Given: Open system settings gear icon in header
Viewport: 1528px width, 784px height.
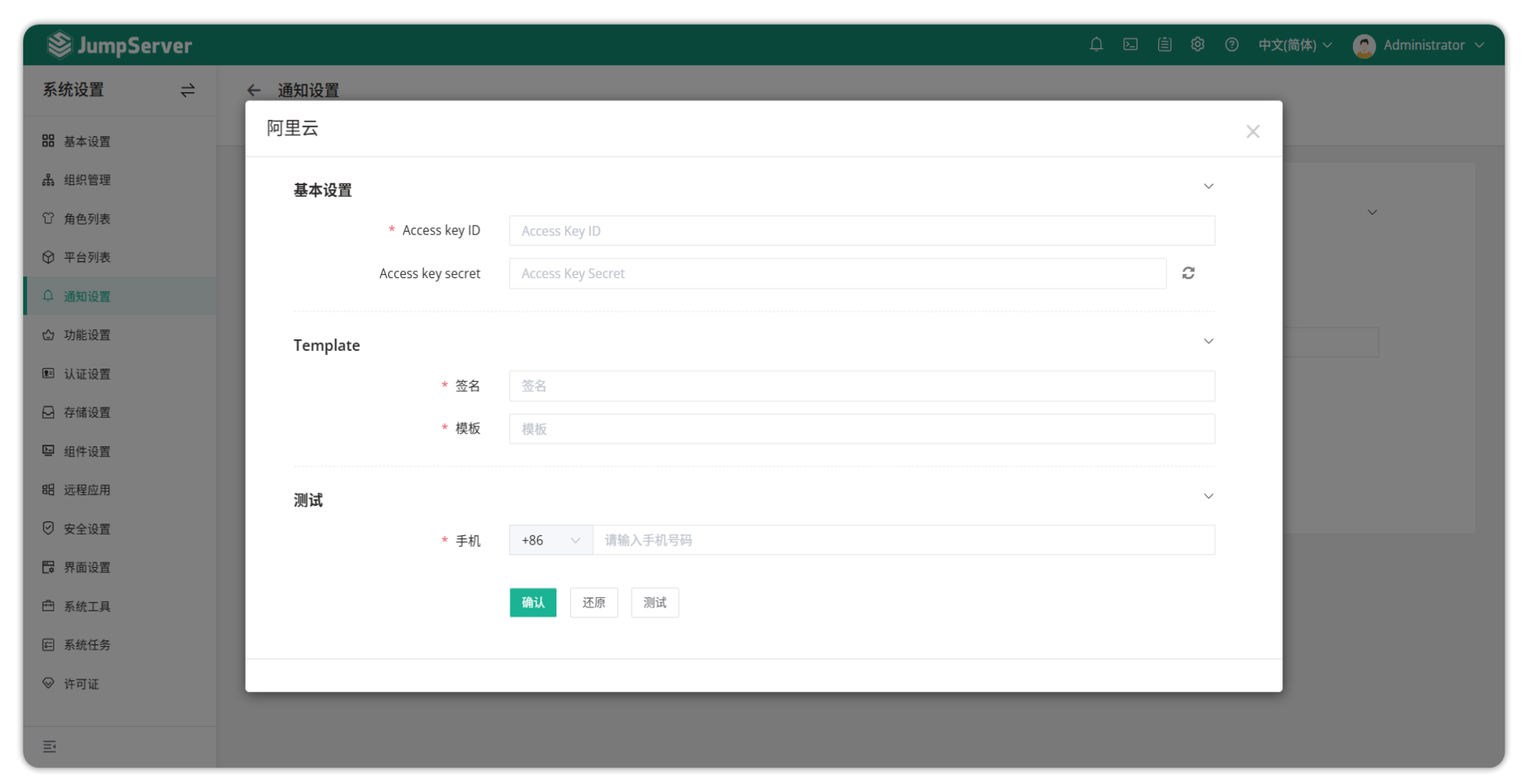Looking at the screenshot, I should point(1198,45).
